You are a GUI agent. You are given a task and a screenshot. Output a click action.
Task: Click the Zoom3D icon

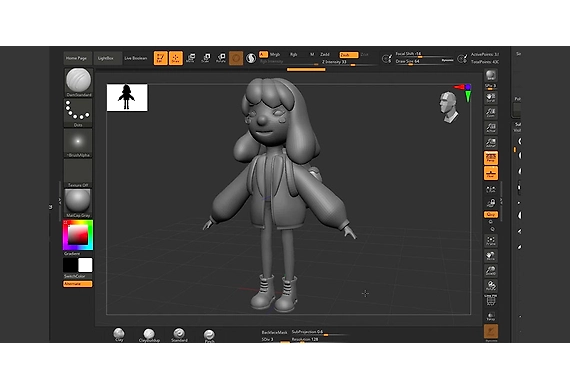(491, 270)
